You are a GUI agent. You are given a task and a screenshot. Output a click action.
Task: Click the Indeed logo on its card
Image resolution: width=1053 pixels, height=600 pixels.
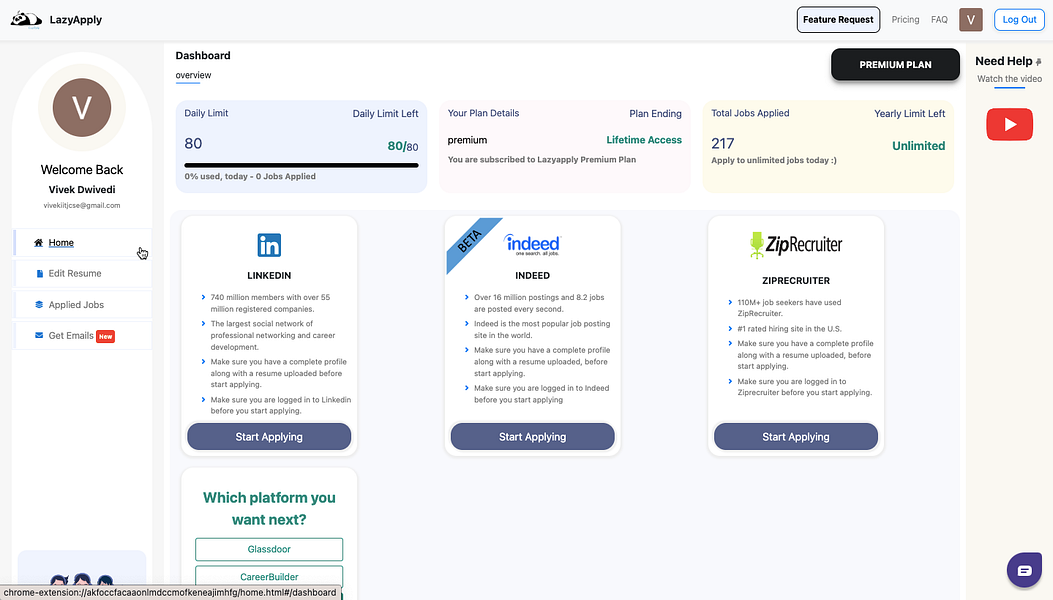tap(532, 243)
